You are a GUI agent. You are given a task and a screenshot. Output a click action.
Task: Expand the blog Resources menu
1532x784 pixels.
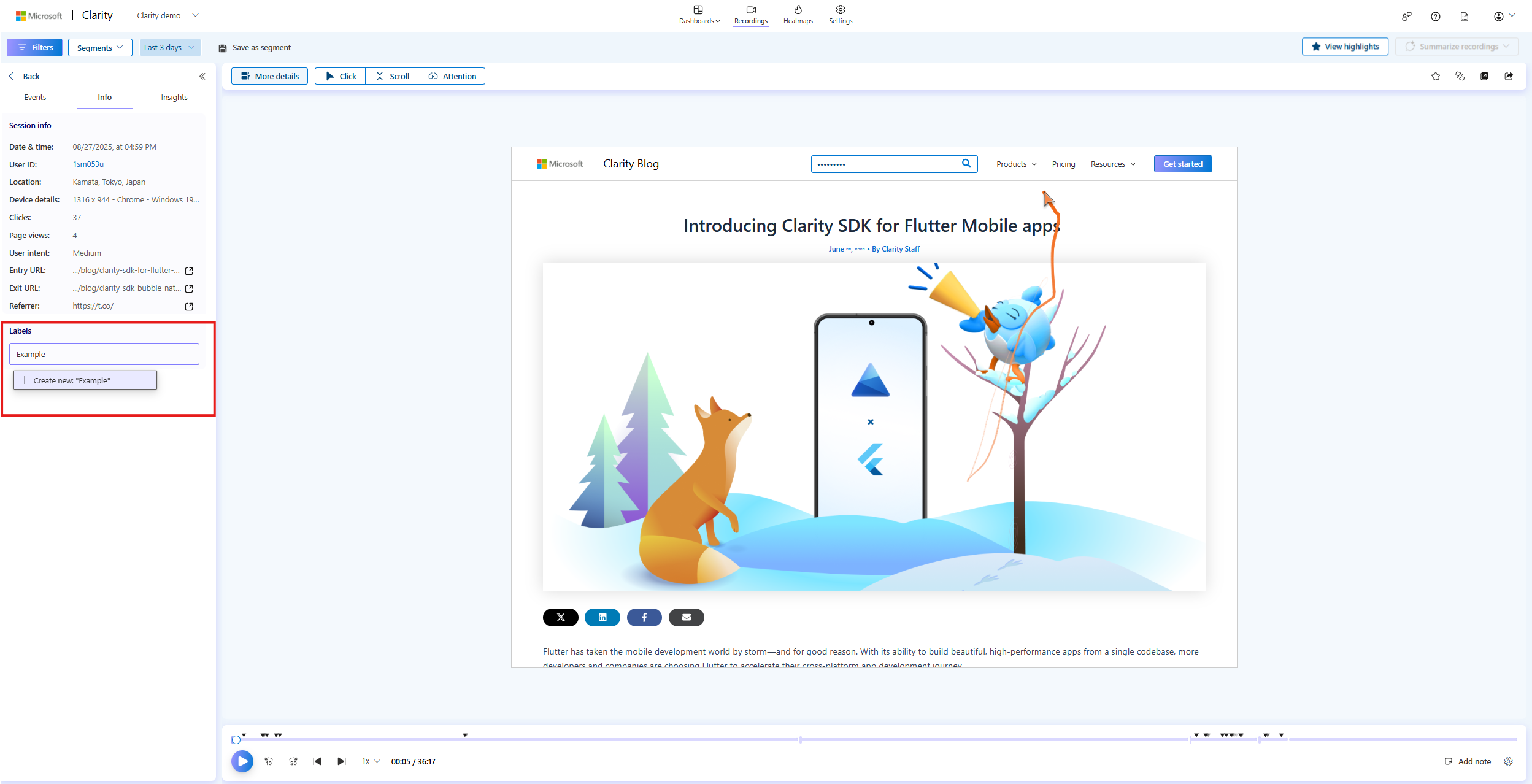(1113, 164)
